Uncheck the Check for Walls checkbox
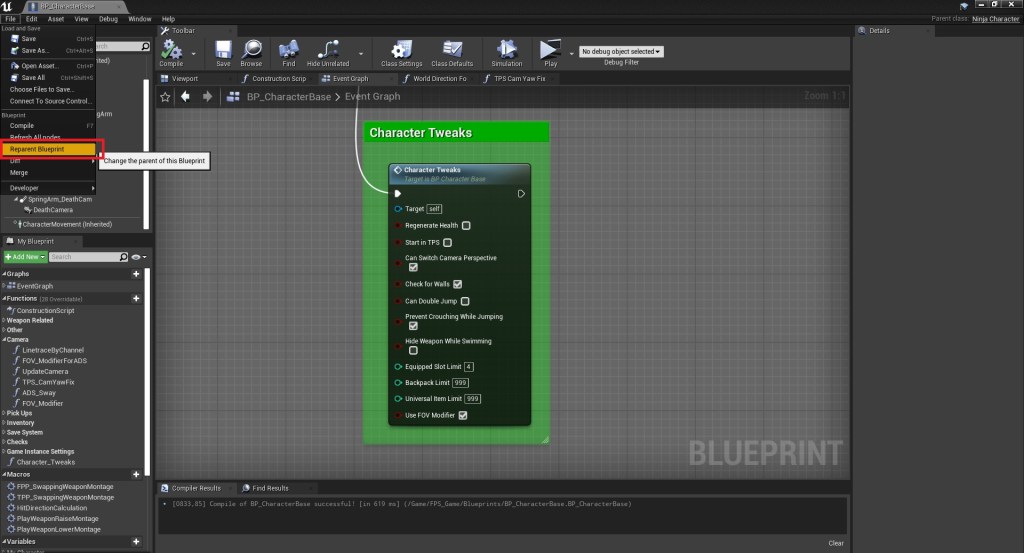The image size is (1024, 553). click(x=458, y=284)
